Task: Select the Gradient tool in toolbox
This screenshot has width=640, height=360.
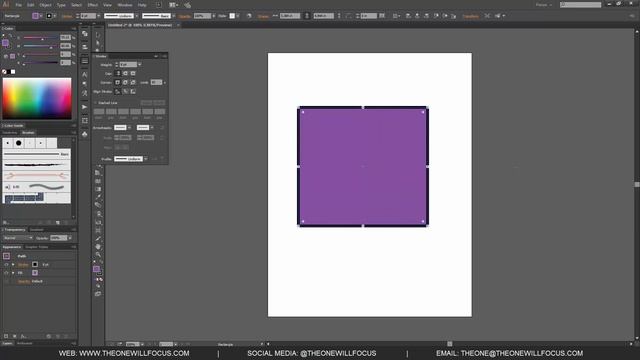Action: [98, 189]
